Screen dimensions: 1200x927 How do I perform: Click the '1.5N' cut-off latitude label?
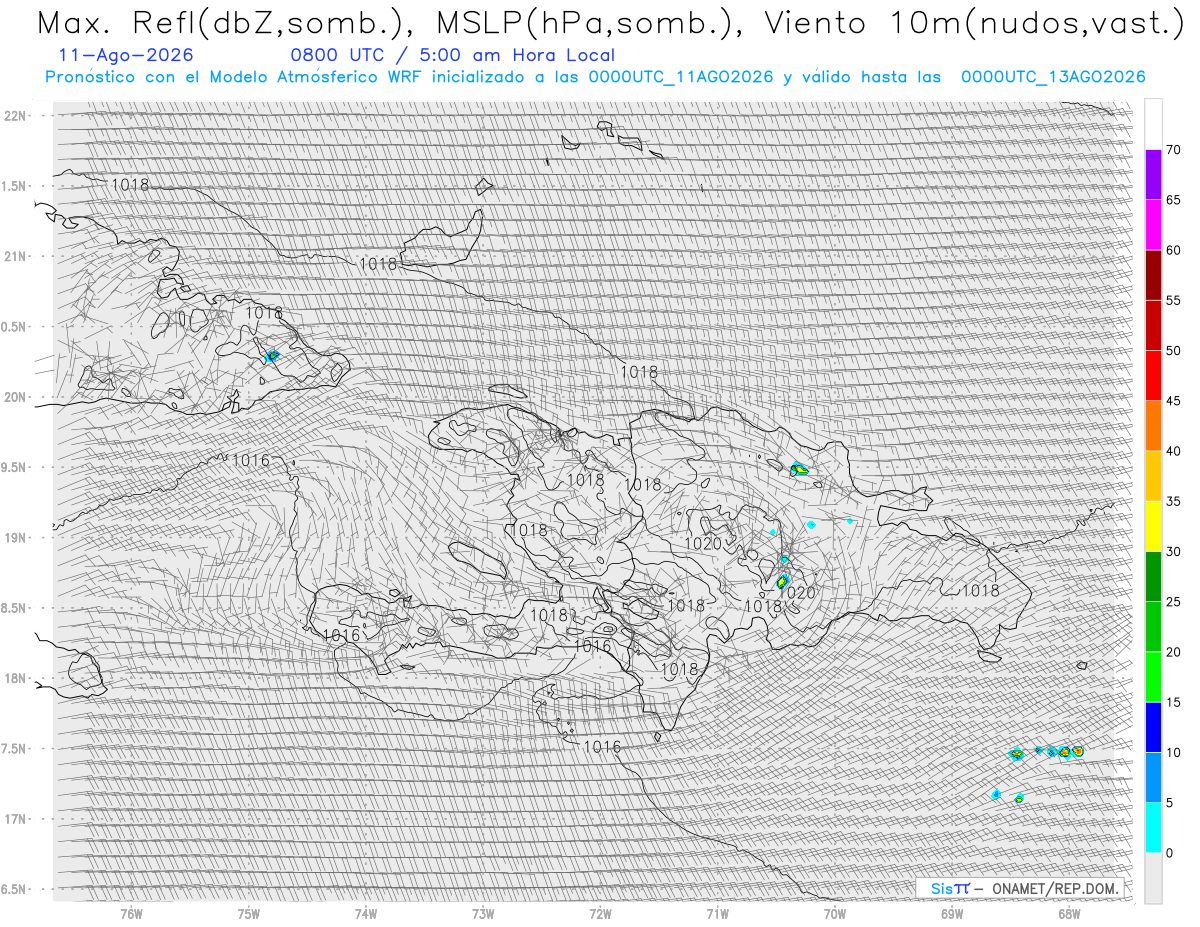click(14, 186)
